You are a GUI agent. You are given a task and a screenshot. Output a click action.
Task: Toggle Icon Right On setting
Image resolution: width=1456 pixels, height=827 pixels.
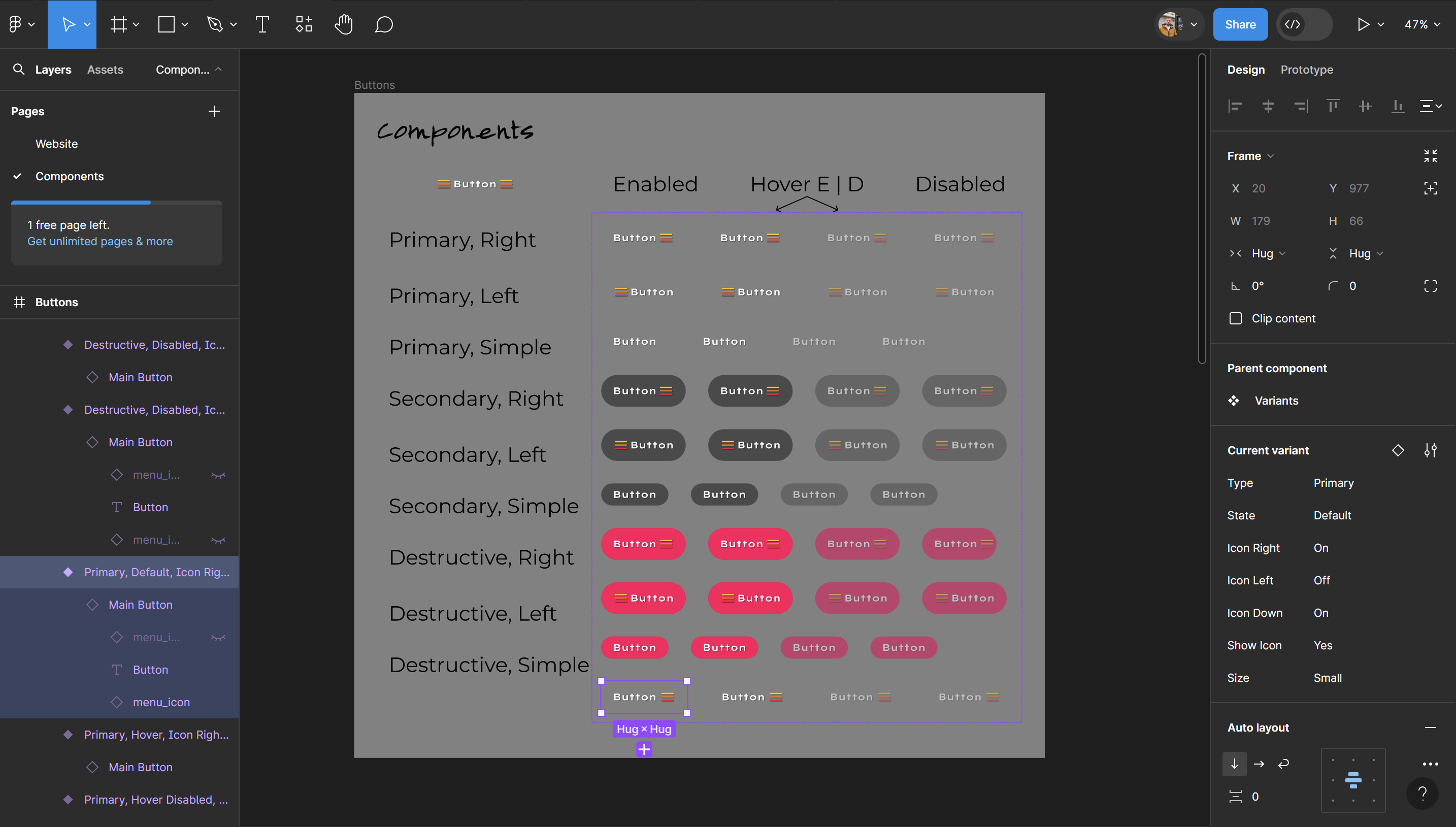[x=1321, y=547]
